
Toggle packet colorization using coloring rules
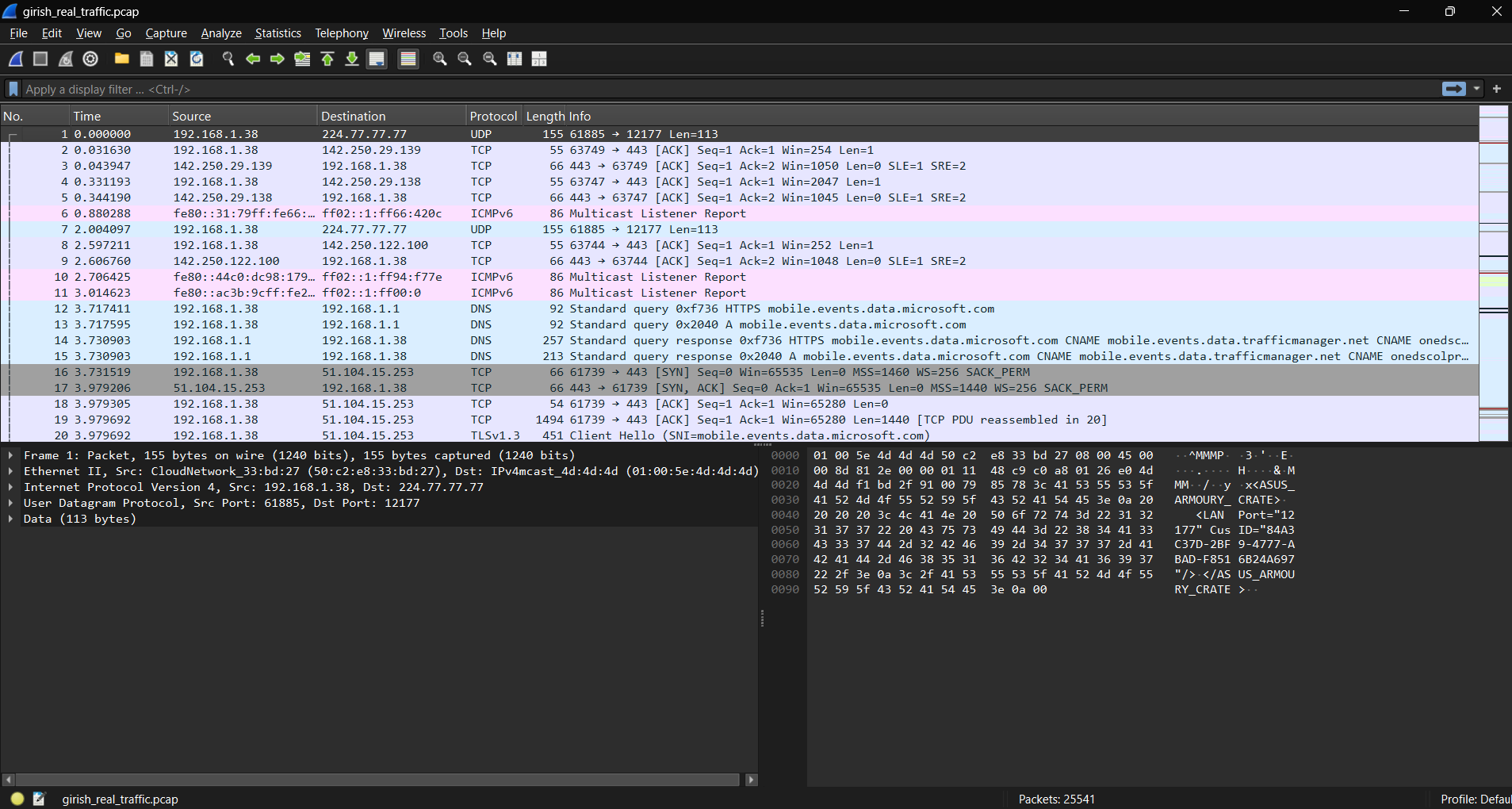(408, 59)
